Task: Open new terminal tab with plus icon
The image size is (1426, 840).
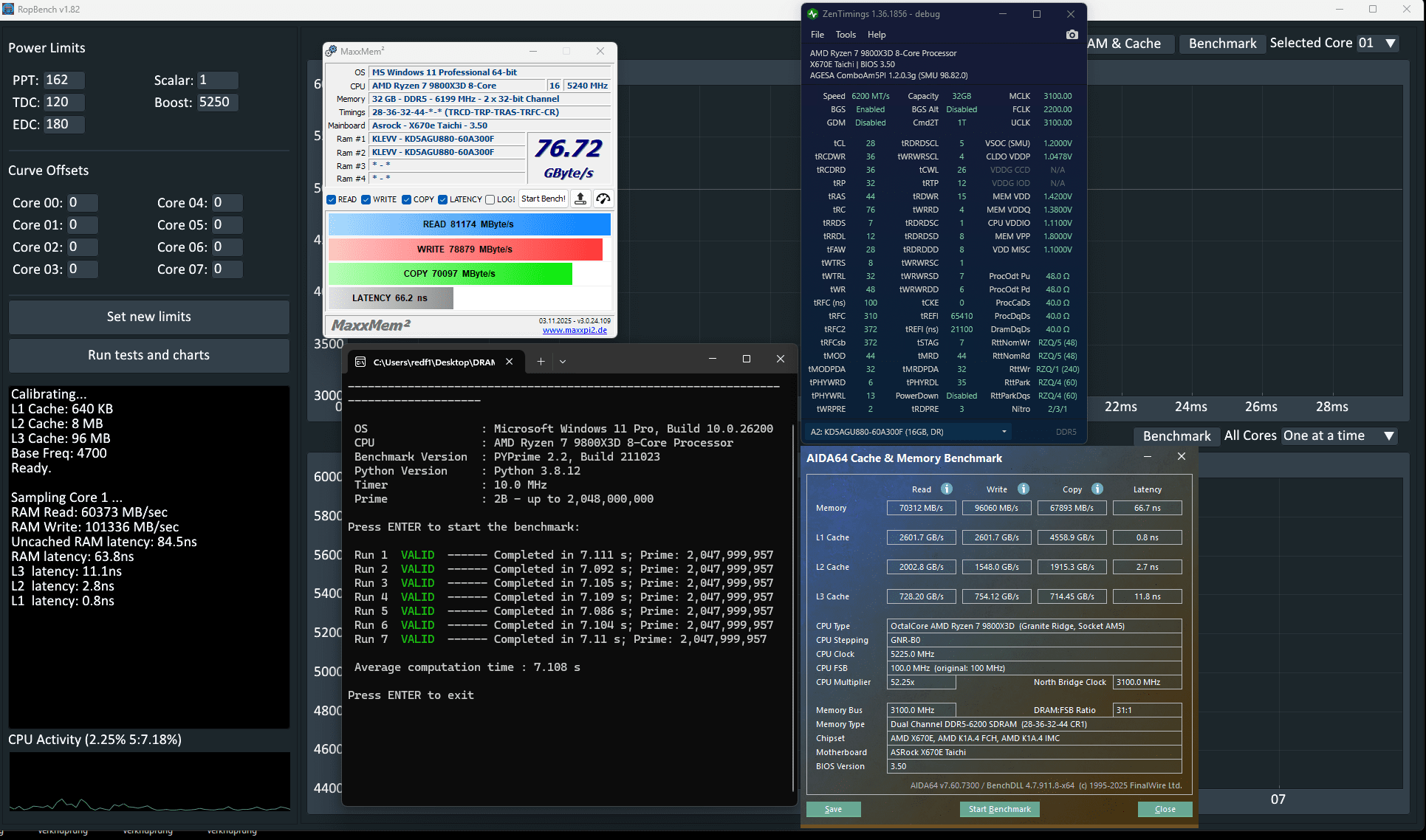Action: 541,361
